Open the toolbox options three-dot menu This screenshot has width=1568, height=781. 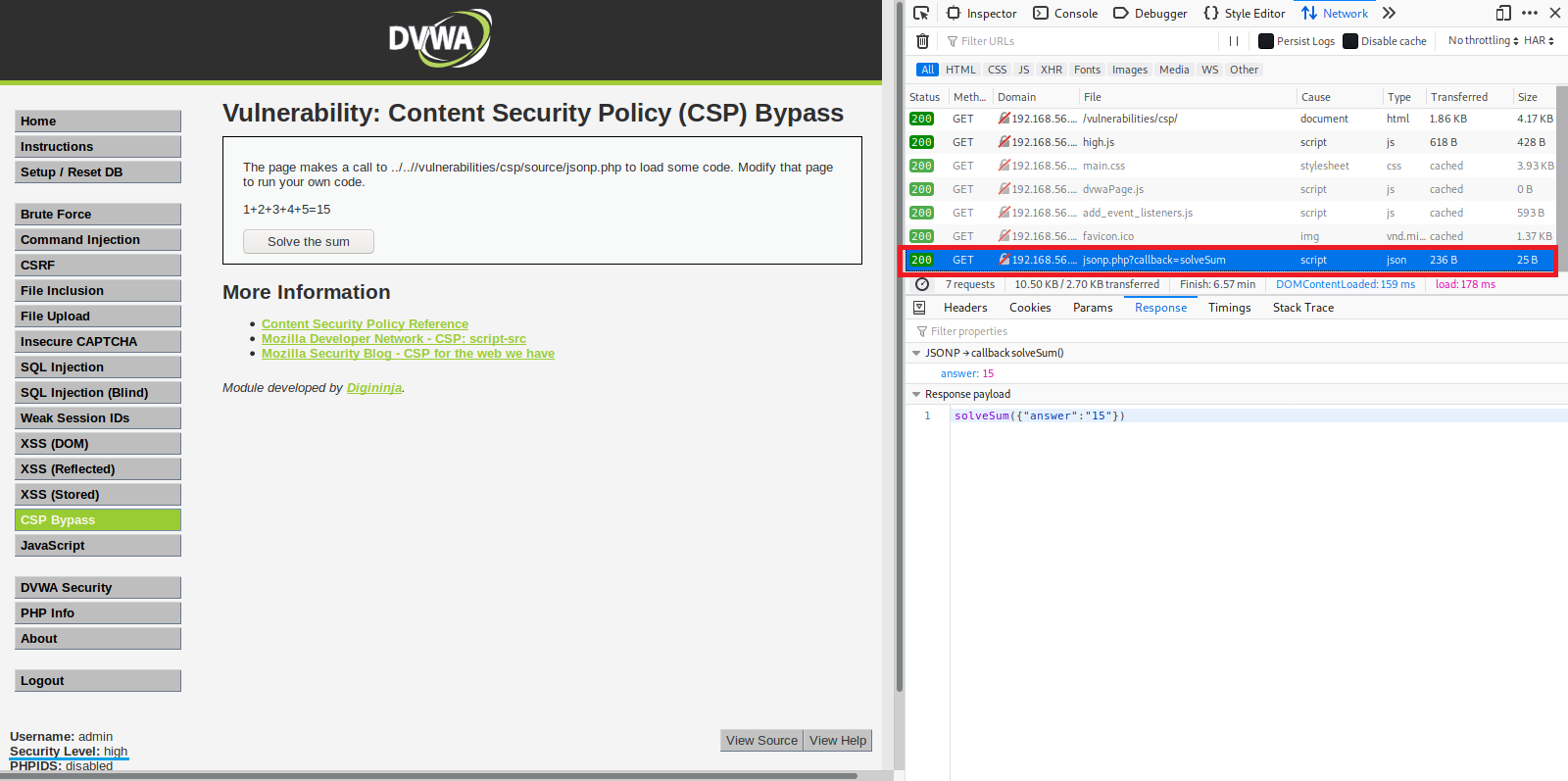(1530, 13)
